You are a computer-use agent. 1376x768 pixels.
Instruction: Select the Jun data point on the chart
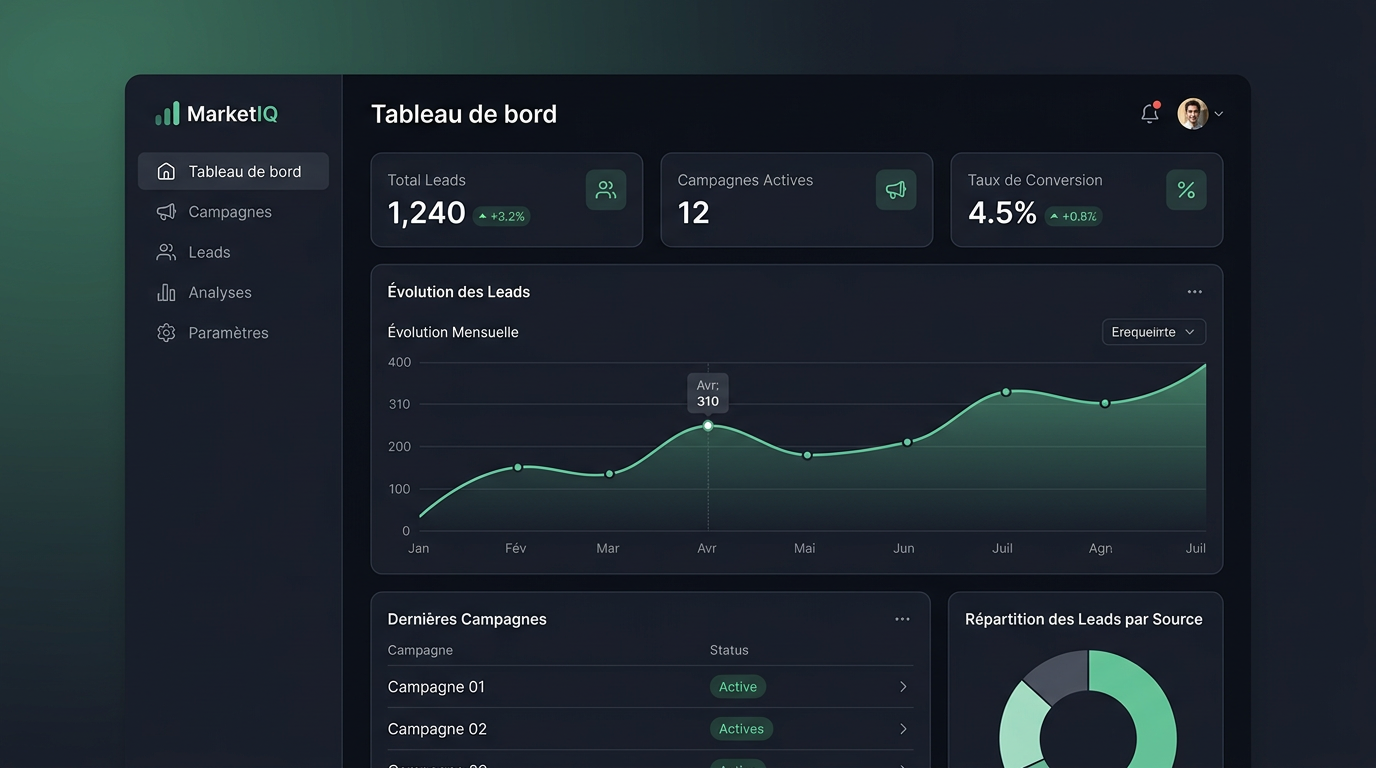[x=908, y=442]
